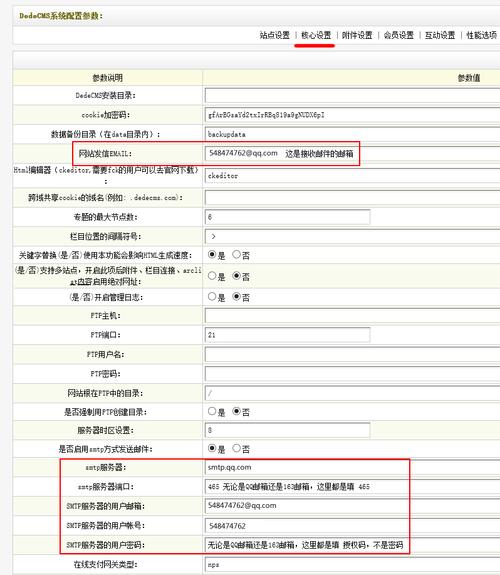Click the FTP端口 field showing 21

[x=287, y=335]
